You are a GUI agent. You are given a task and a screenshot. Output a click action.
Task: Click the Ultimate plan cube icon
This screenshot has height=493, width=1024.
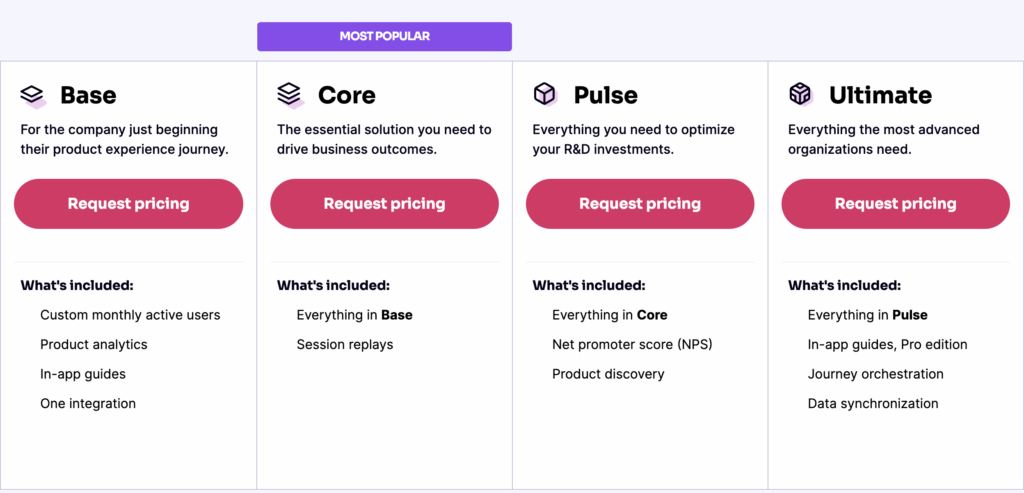tap(801, 95)
